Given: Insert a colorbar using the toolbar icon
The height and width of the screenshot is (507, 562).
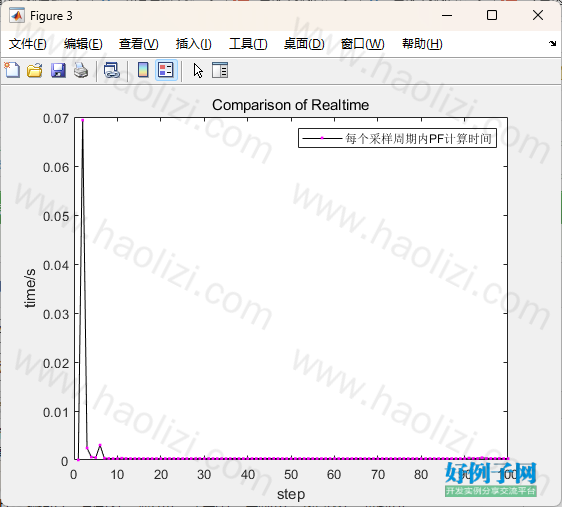Looking at the screenshot, I should (143, 70).
